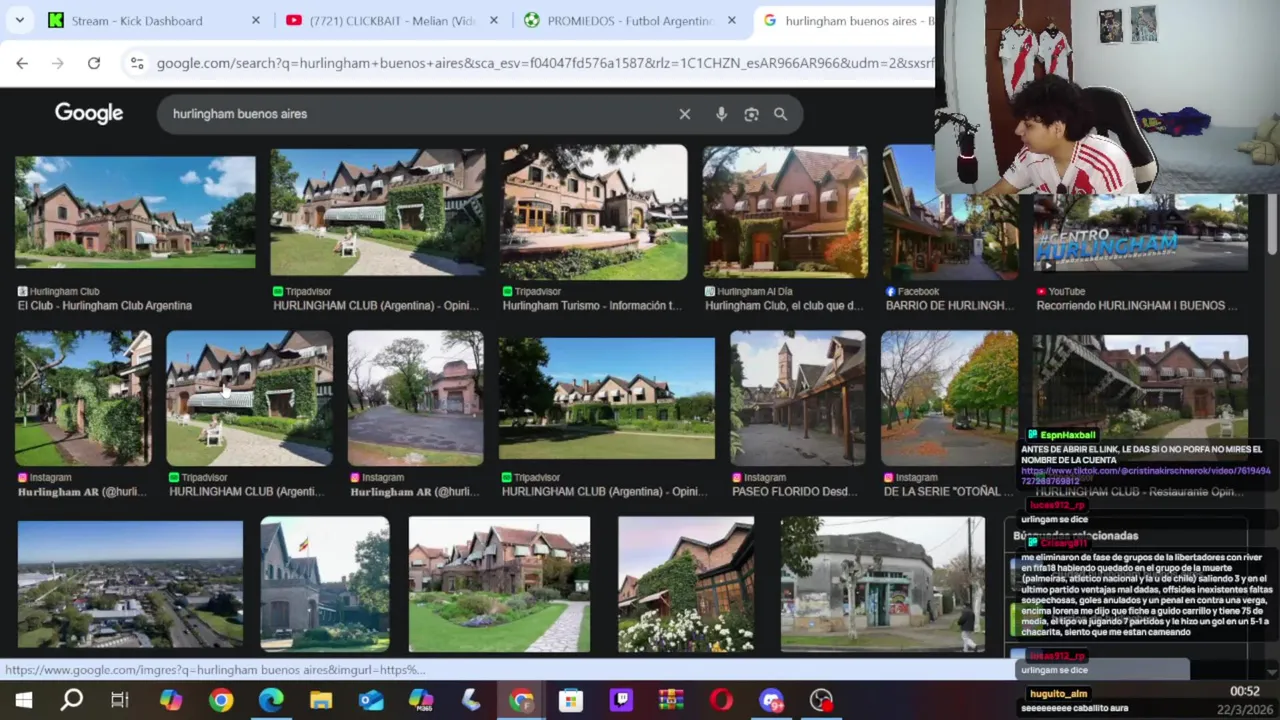1280x720 pixels.
Task: Click 'BARRIO DE HURLINGH...' caption link
Action: pyautogui.click(x=950, y=306)
